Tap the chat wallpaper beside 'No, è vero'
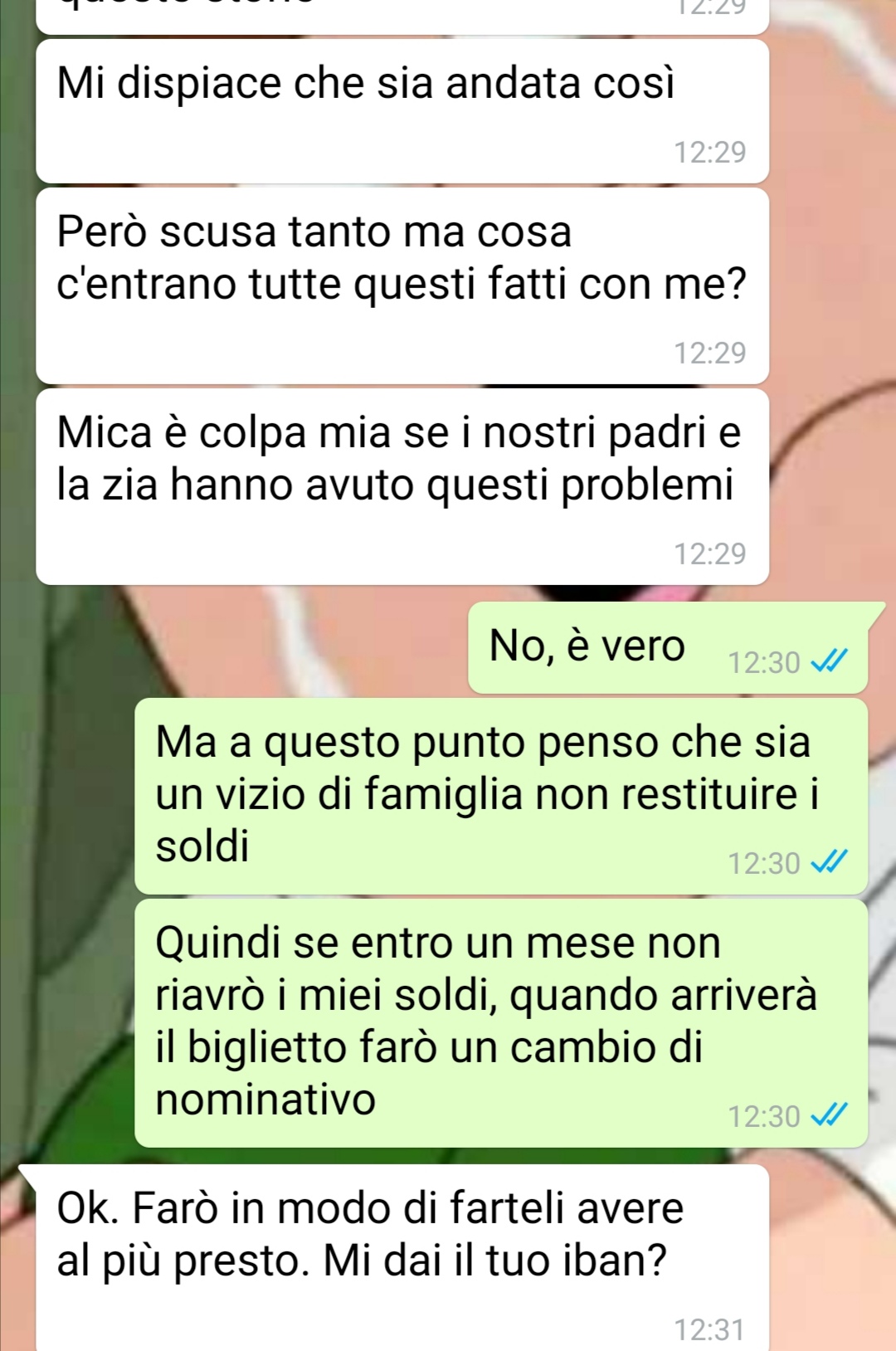 (249, 647)
